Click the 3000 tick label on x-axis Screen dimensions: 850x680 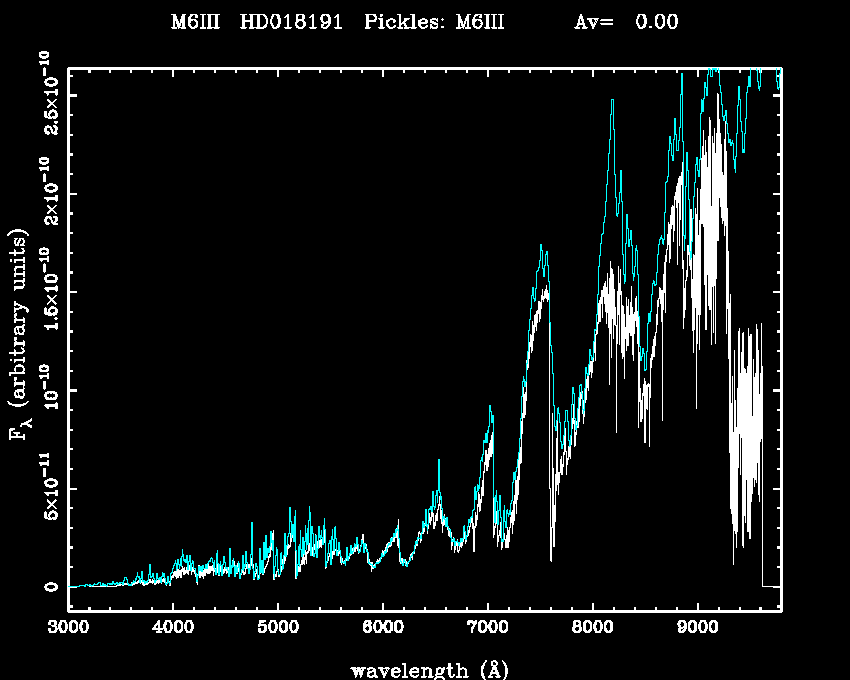pyautogui.click(x=68, y=628)
